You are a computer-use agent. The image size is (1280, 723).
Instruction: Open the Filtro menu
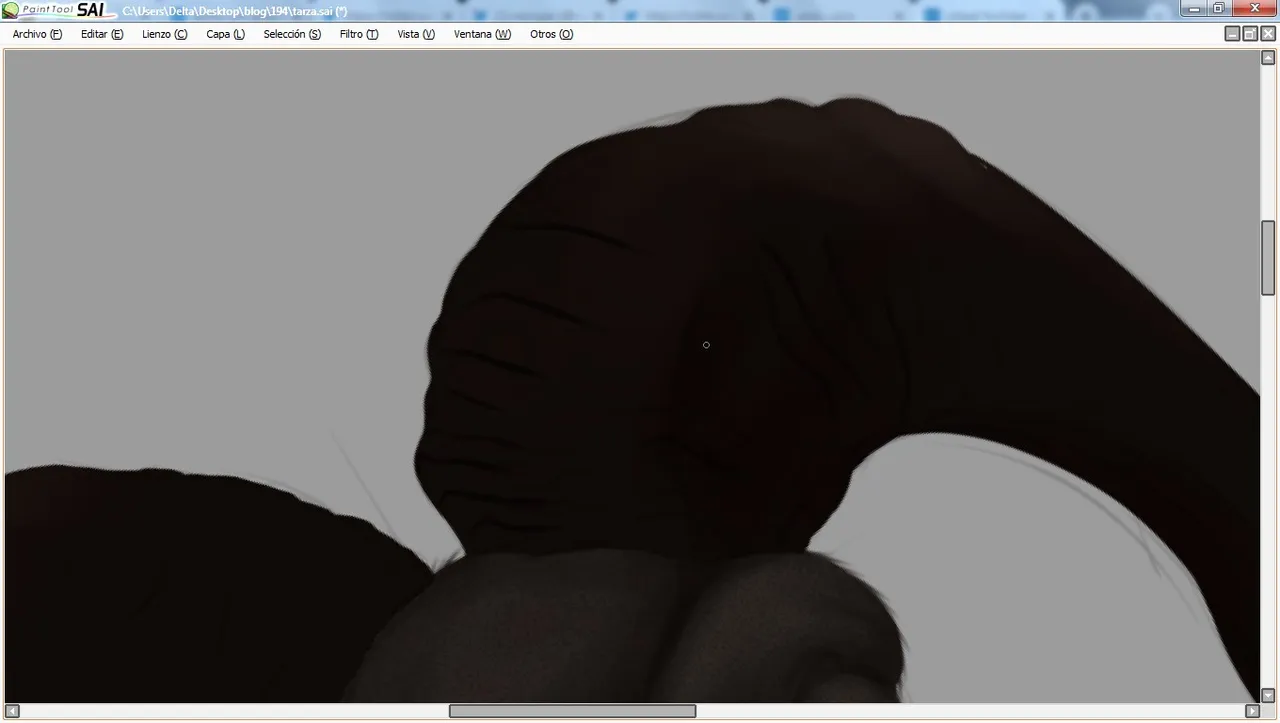(x=359, y=34)
